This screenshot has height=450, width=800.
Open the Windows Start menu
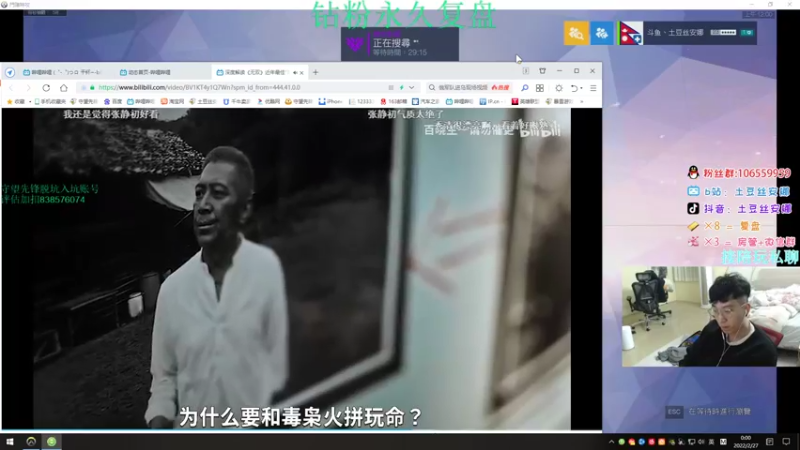pyautogui.click(x=10, y=442)
